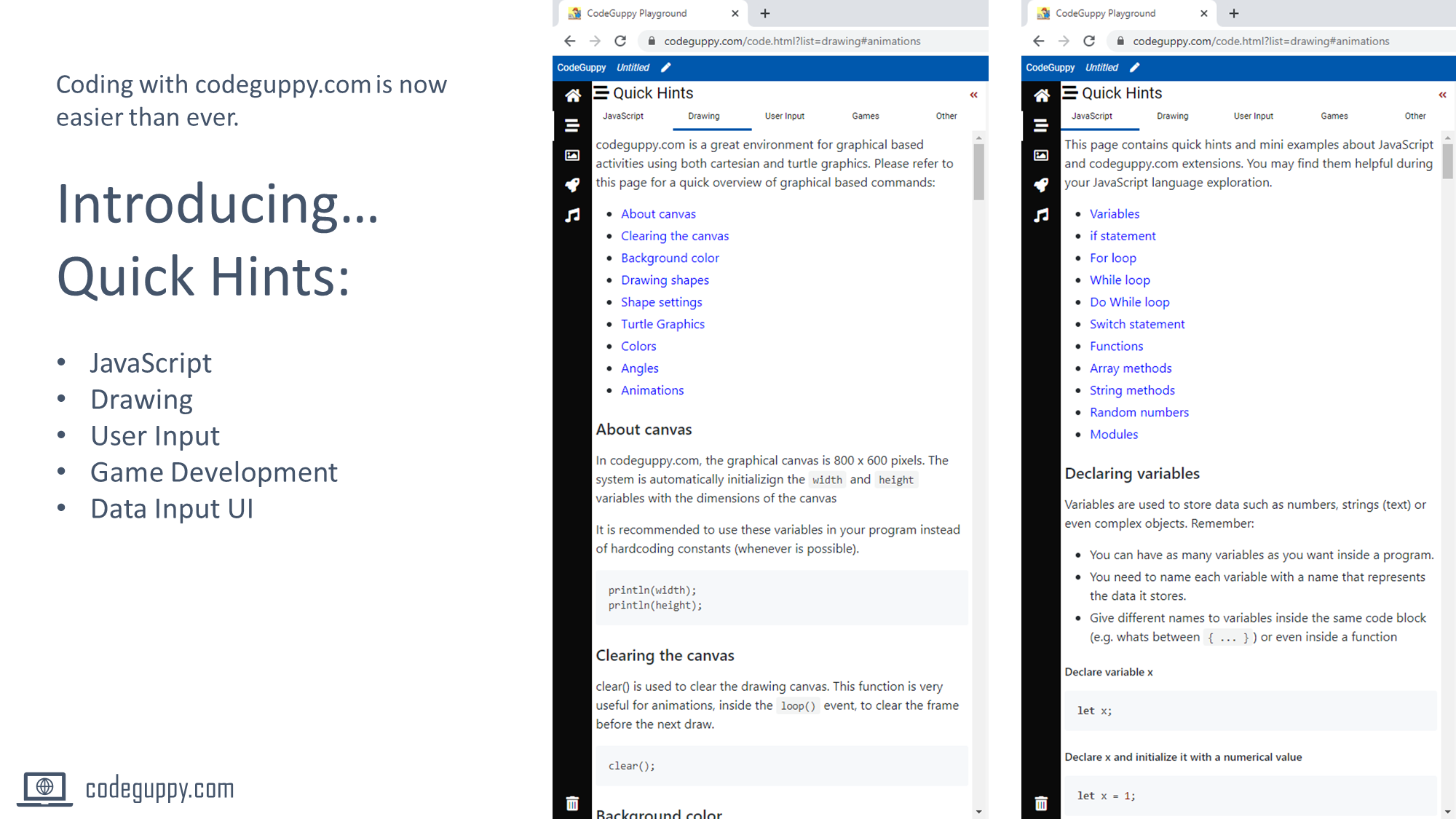Open the list icon in right sidebar
Image resolution: width=1456 pixels, height=819 pixels.
tap(1041, 125)
